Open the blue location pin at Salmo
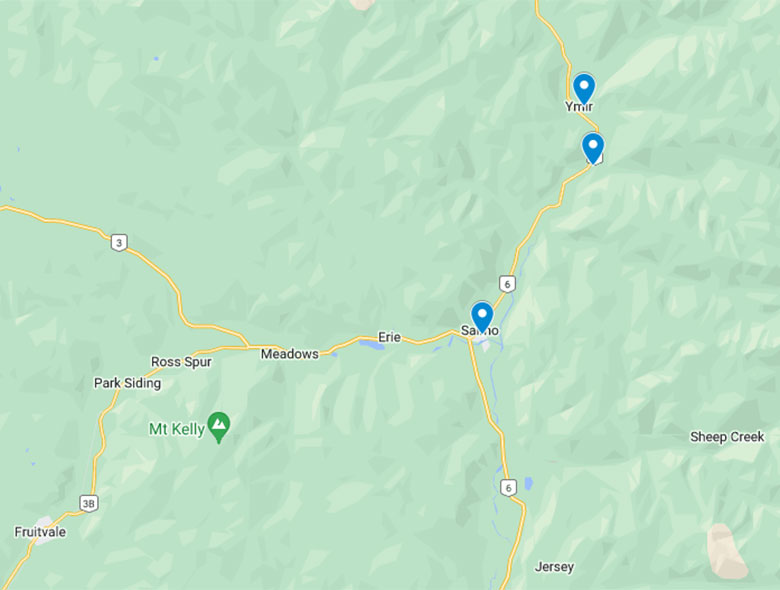This screenshot has width=780, height=590. point(482,317)
